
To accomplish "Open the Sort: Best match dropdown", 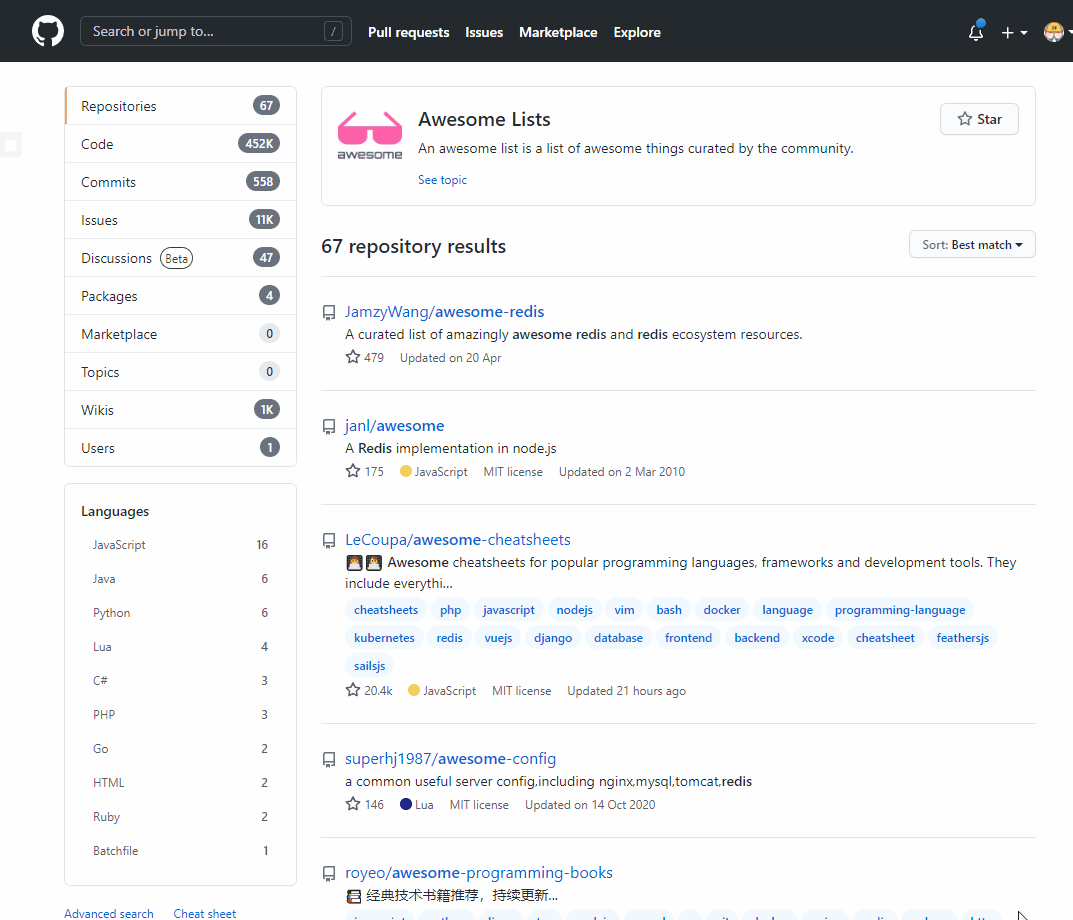I will click(x=972, y=245).
